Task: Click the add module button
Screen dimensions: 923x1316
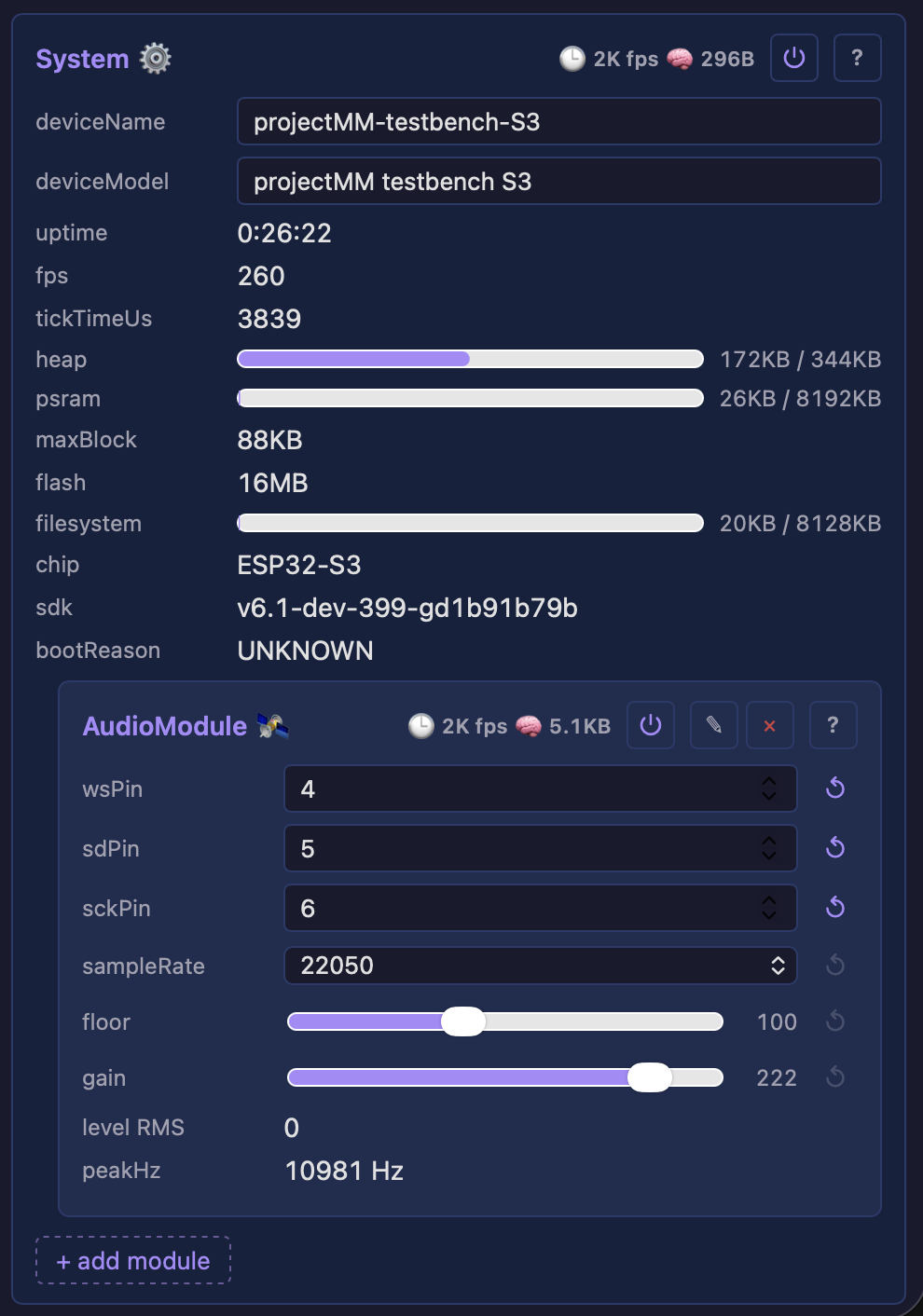Action: (133, 1261)
